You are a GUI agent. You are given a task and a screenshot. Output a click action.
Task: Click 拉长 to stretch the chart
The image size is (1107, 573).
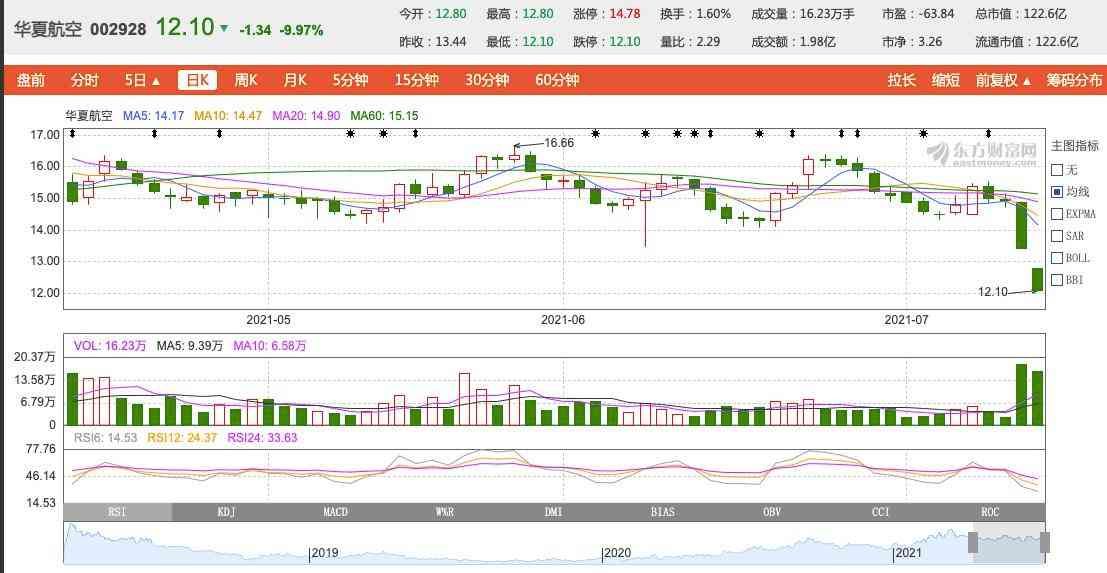901,80
